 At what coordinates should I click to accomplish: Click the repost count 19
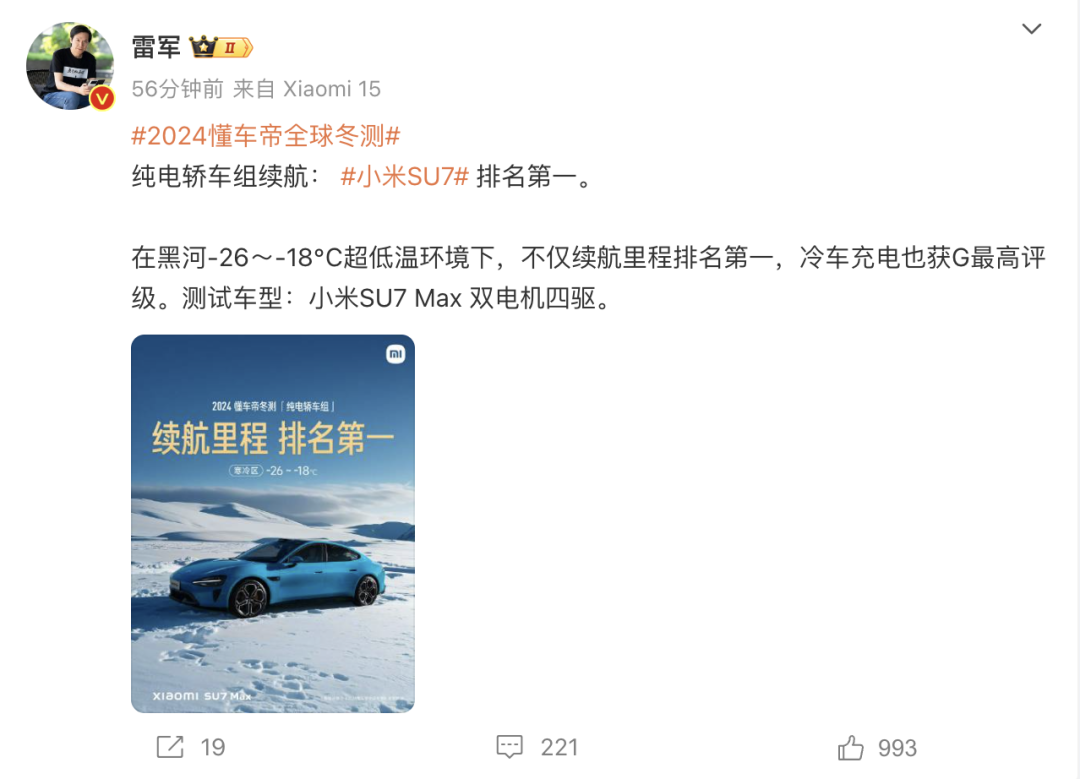pyautogui.click(x=213, y=747)
